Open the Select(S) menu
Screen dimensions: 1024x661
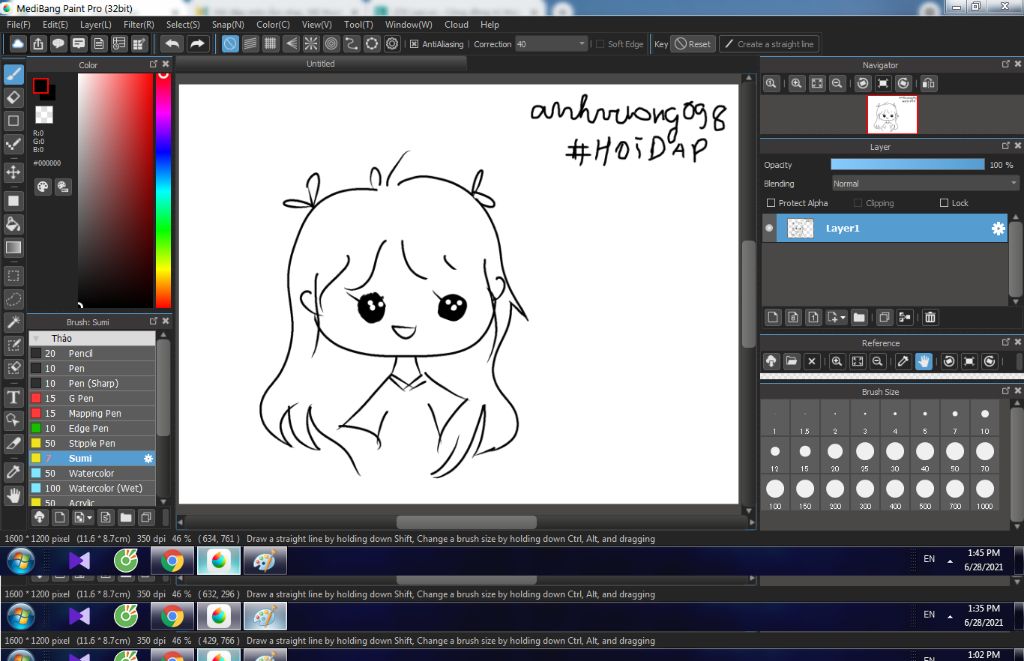[x=183, y=25]
